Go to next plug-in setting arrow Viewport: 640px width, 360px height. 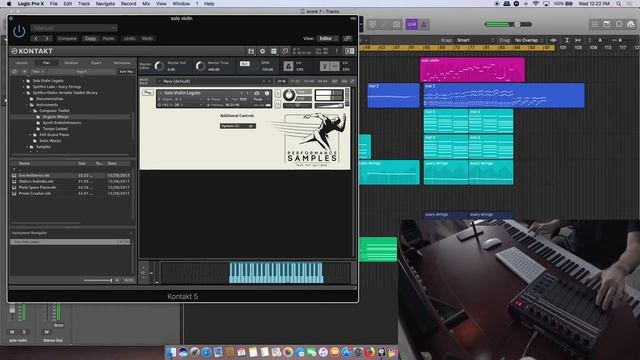coord(47,38)
